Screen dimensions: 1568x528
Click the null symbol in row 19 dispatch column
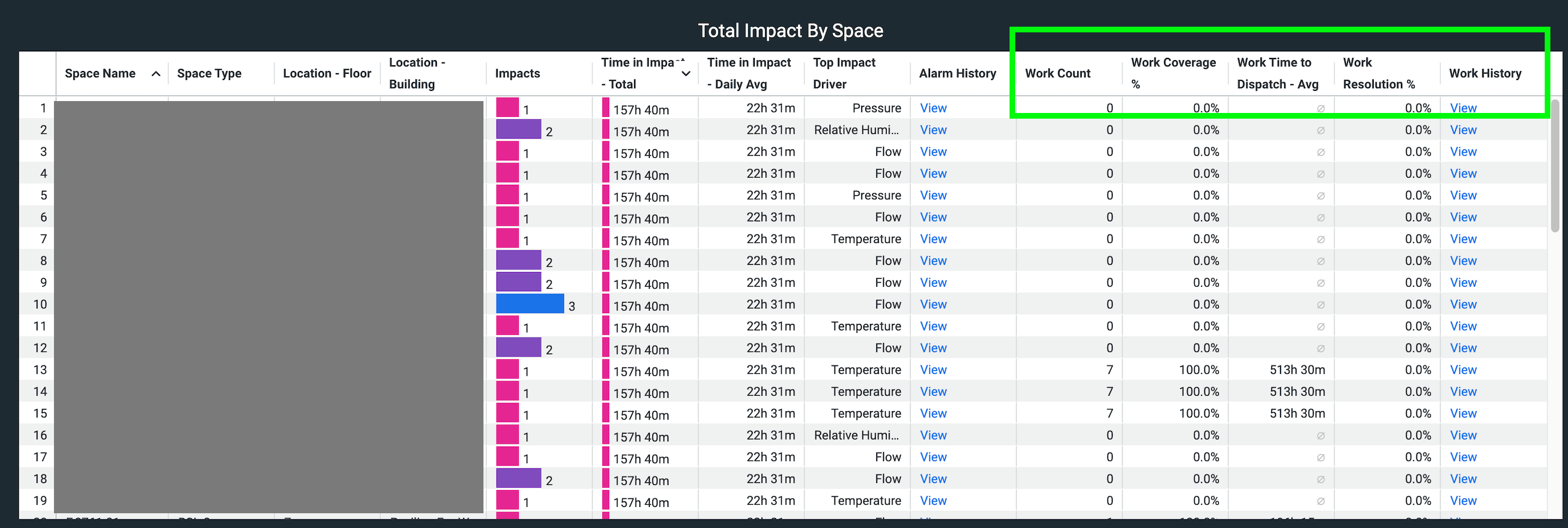1320,501
